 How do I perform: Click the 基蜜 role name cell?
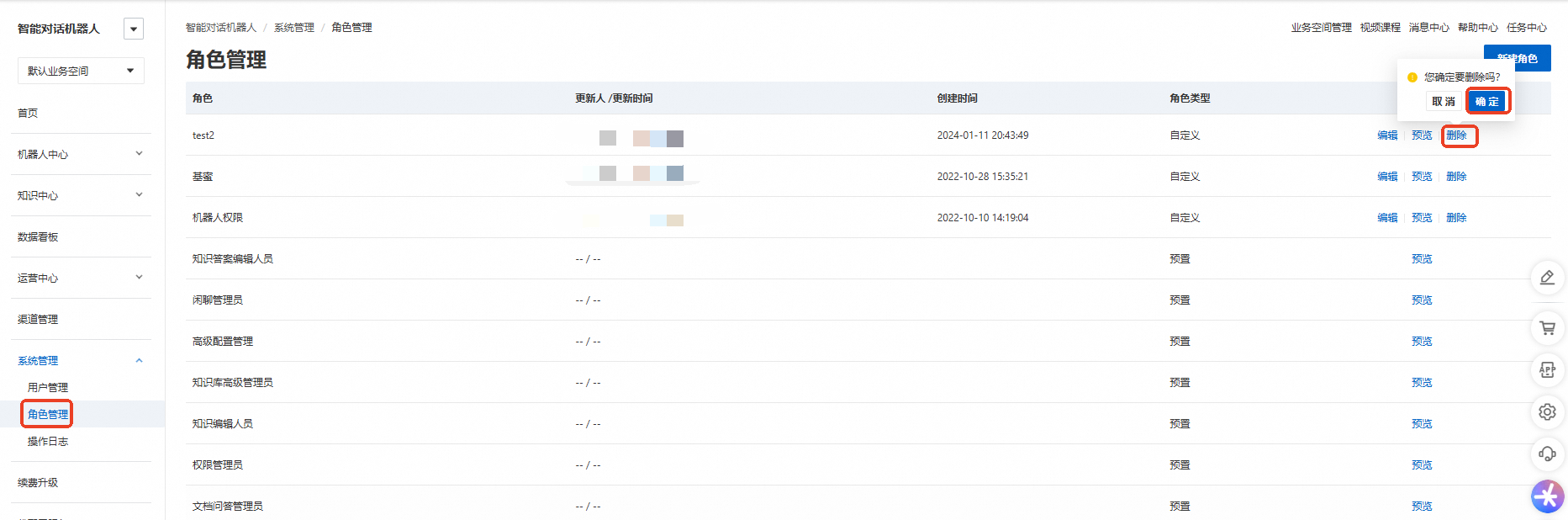[x=203, y=177]
